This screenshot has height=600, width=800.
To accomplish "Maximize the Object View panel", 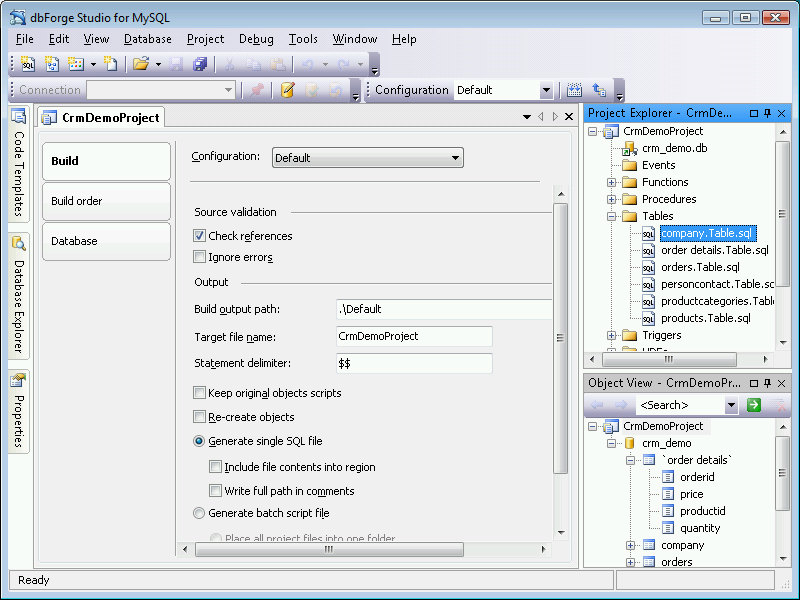I will tap(754, 383).
